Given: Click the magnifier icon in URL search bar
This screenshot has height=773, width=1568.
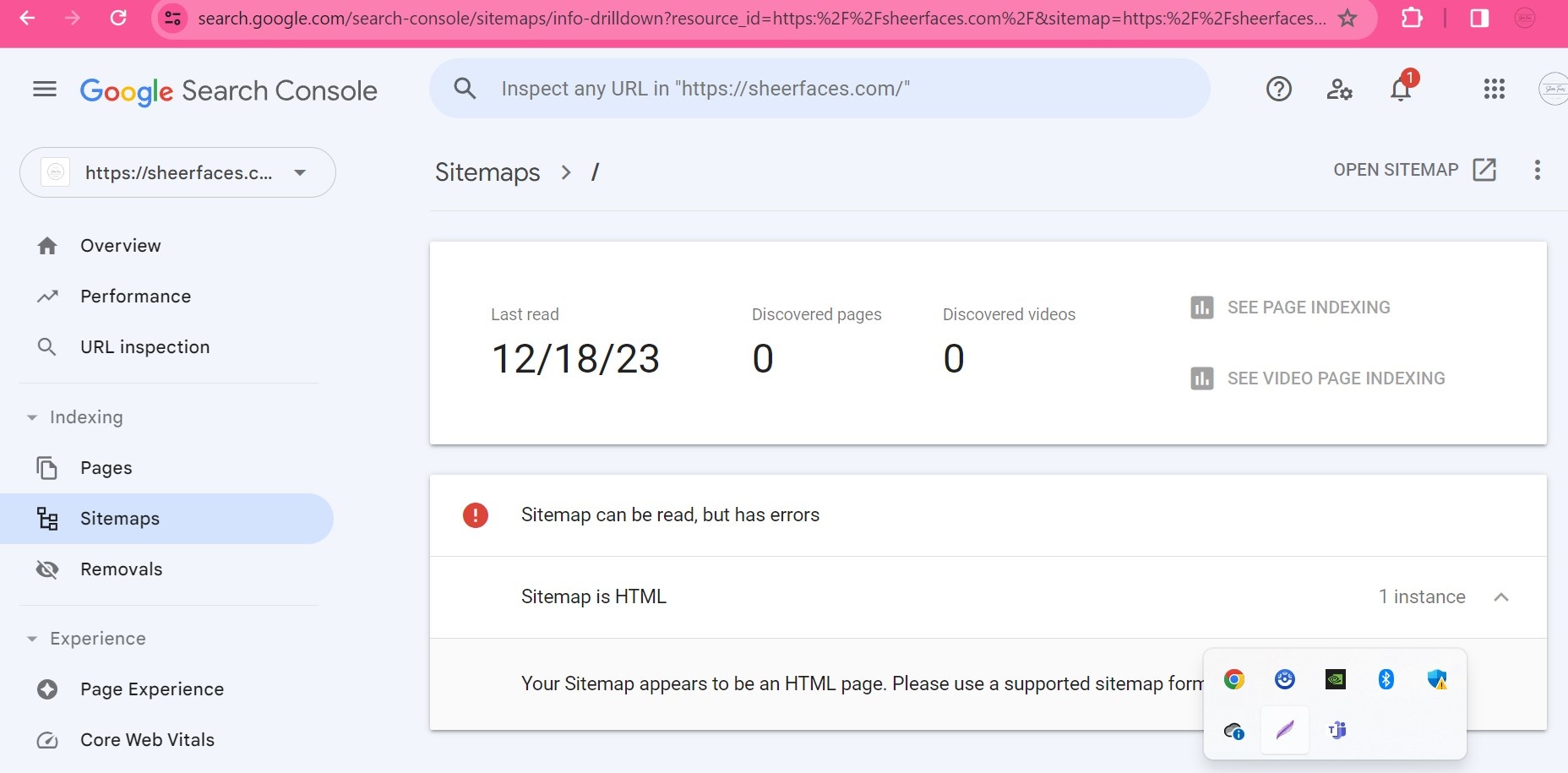Looking at the screenshot, I should 465,89.
